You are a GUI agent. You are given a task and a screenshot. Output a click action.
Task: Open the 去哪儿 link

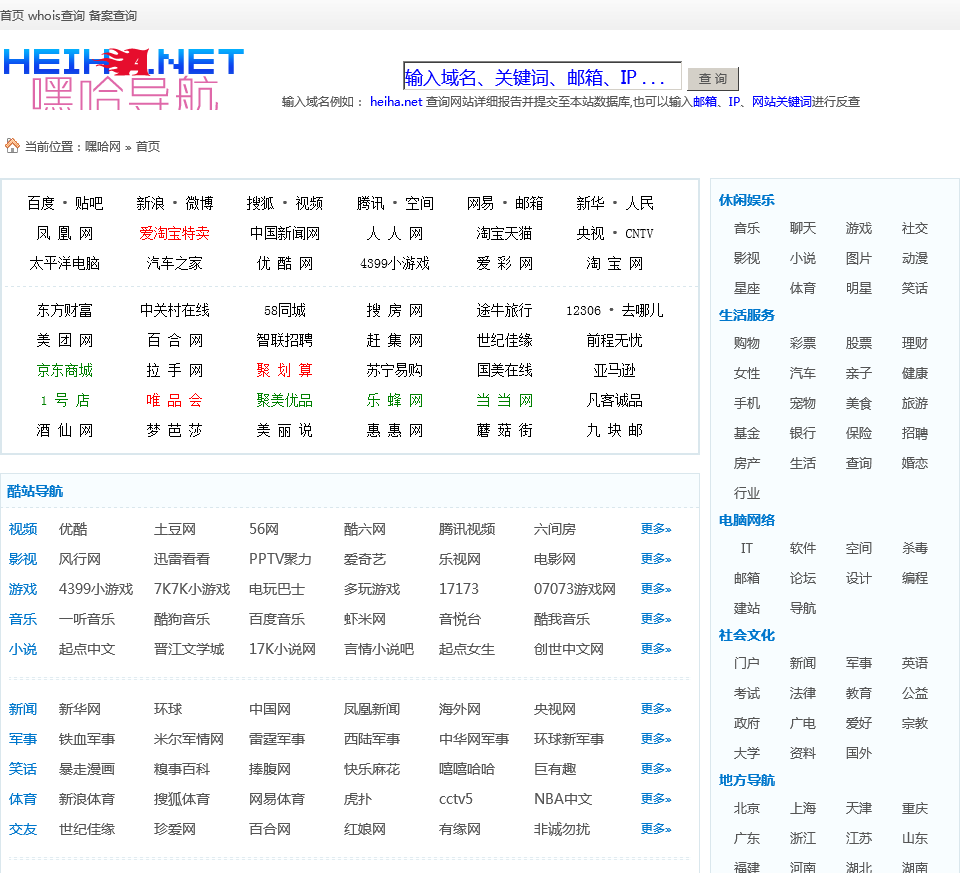[642, 310]
